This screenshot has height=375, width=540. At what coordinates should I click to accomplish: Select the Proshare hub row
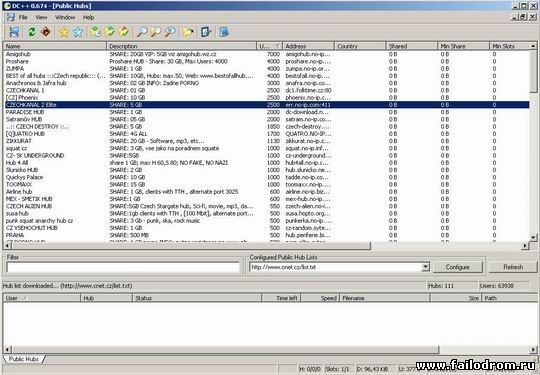[x=266, y=61]
